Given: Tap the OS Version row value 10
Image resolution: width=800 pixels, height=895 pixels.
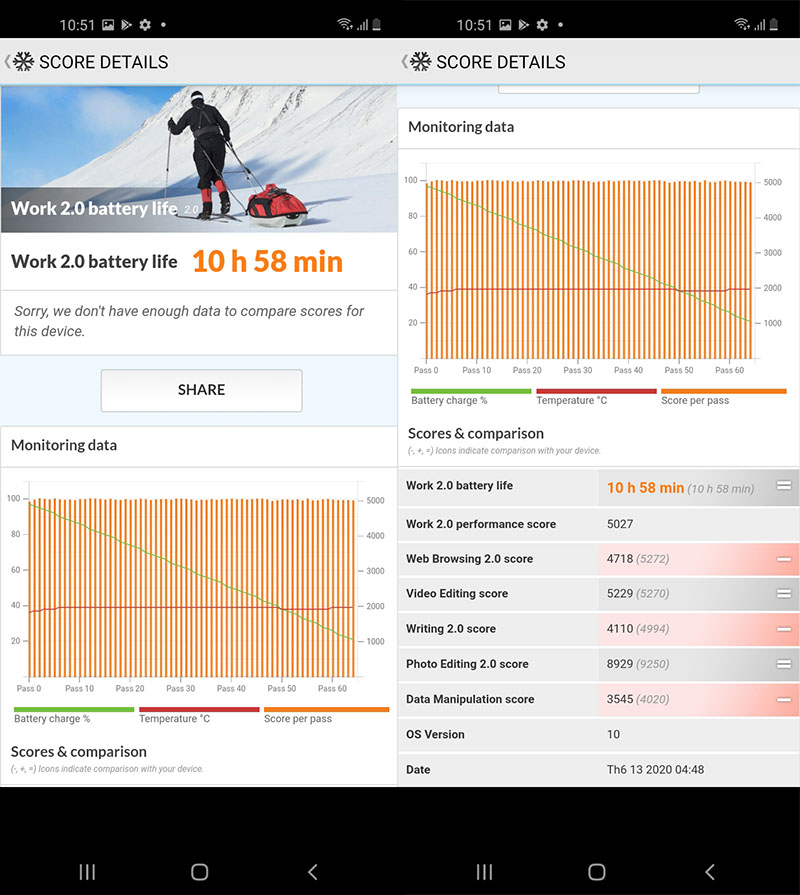Looking at the screenshot, I should (x=613, y=735).
